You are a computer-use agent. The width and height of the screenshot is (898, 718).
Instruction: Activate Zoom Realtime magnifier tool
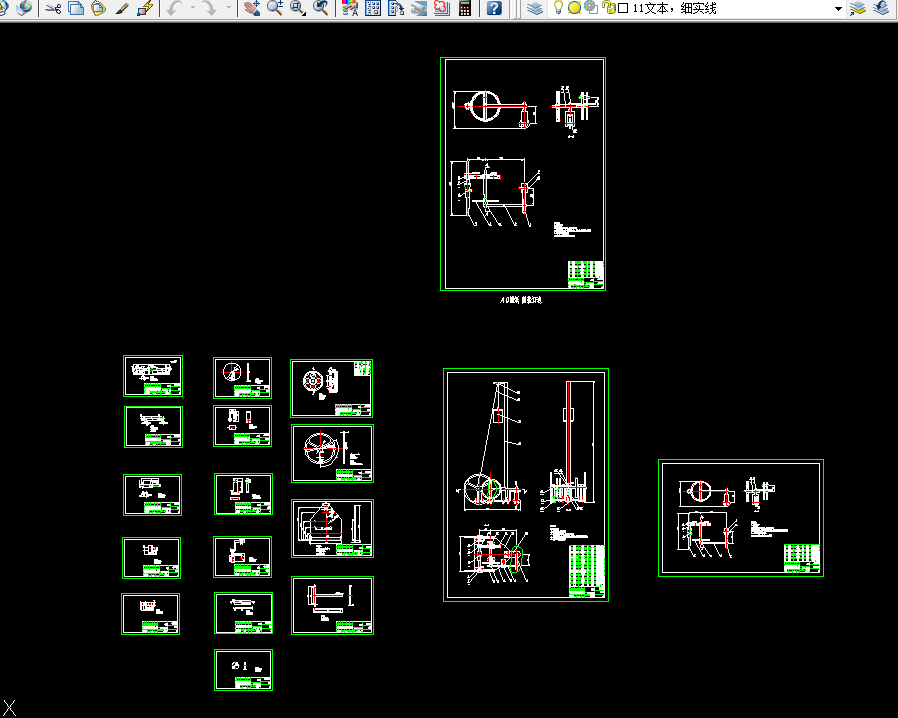pos(275,8)
